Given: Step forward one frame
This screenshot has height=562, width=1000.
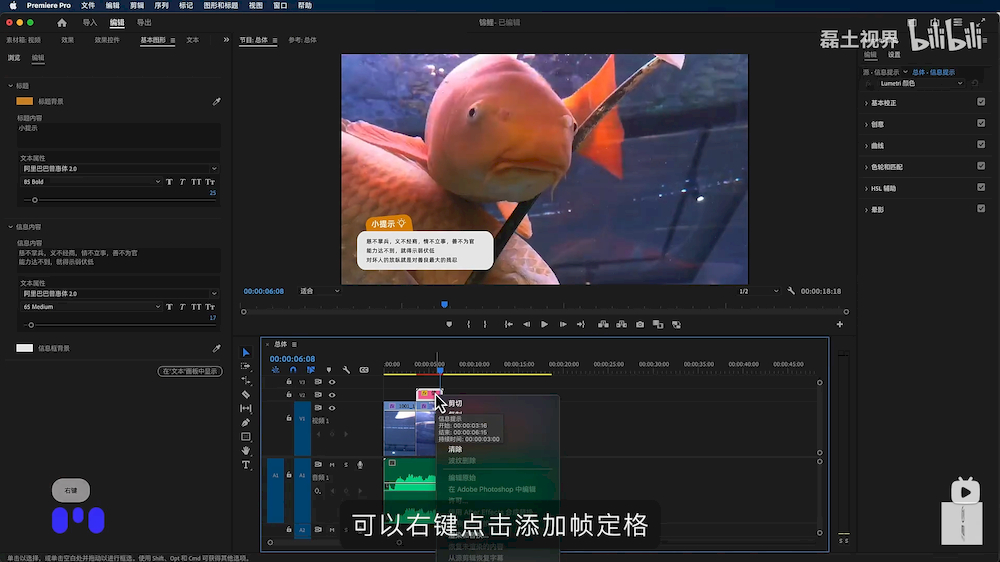Looking at the screenshot, I should tap(562, 325).
